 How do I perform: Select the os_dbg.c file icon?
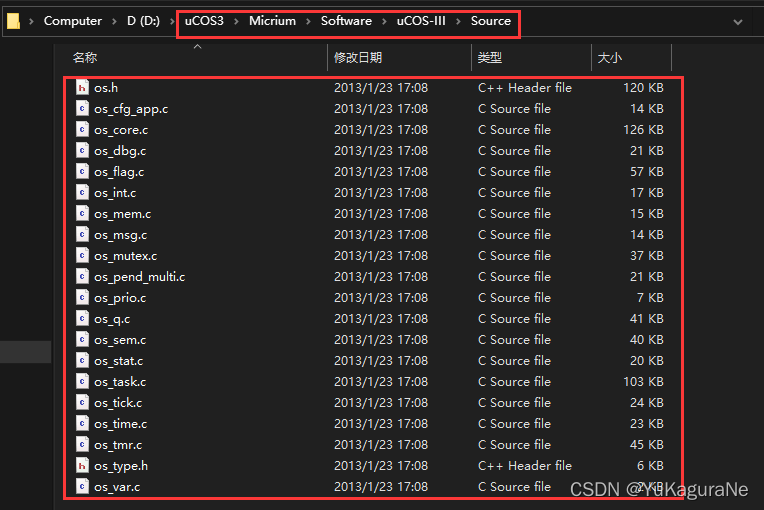point(82,151)
